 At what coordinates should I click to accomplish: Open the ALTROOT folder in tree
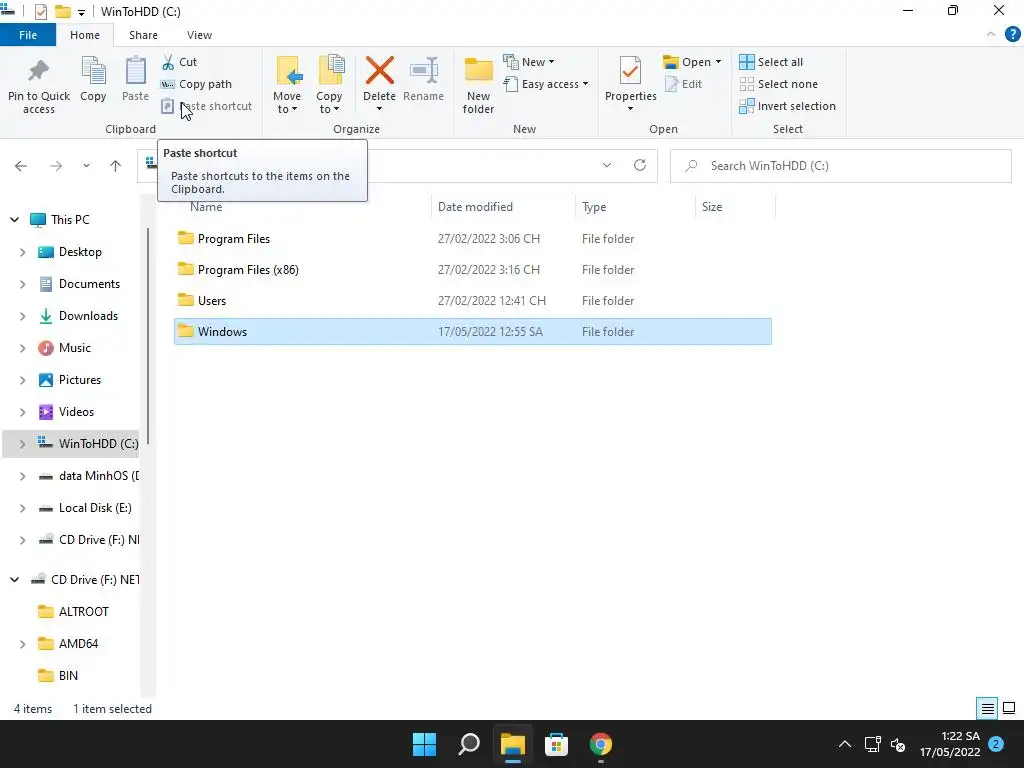click(x=84, y=612)
